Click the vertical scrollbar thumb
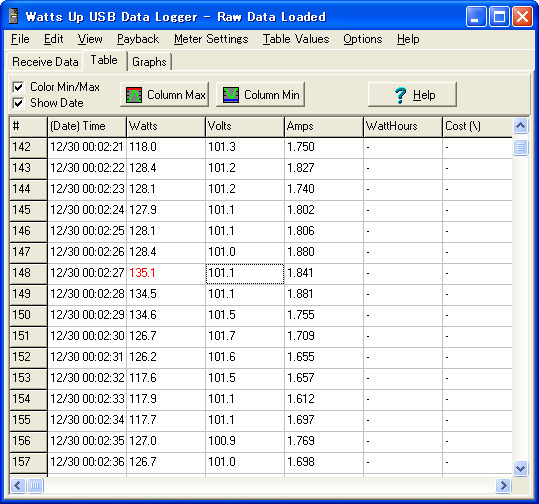Viewport: 539px width, 504px height. pos(520,147)
